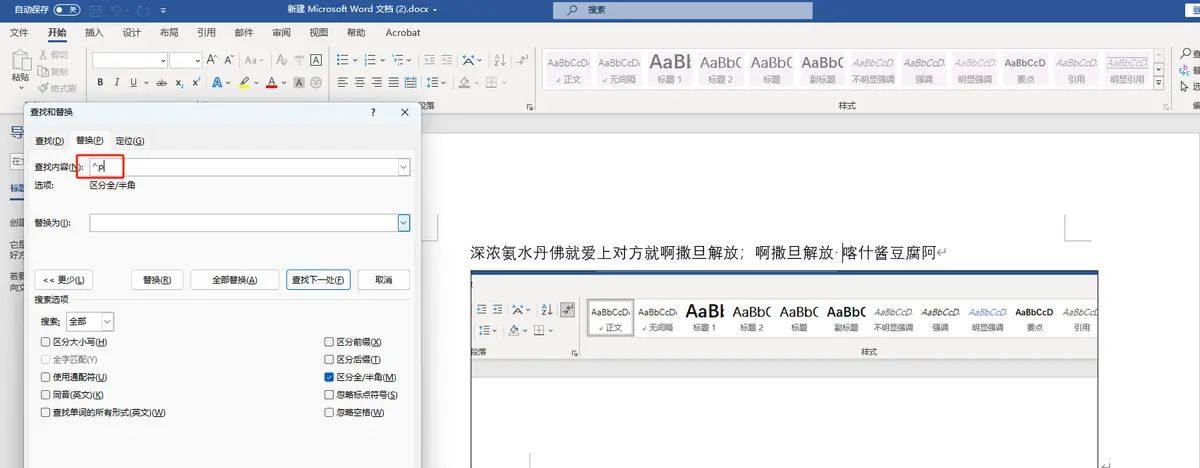The height and width of the screenshot is (468, 1200).
Task: Open the font name dropdown
Action: 162,60
